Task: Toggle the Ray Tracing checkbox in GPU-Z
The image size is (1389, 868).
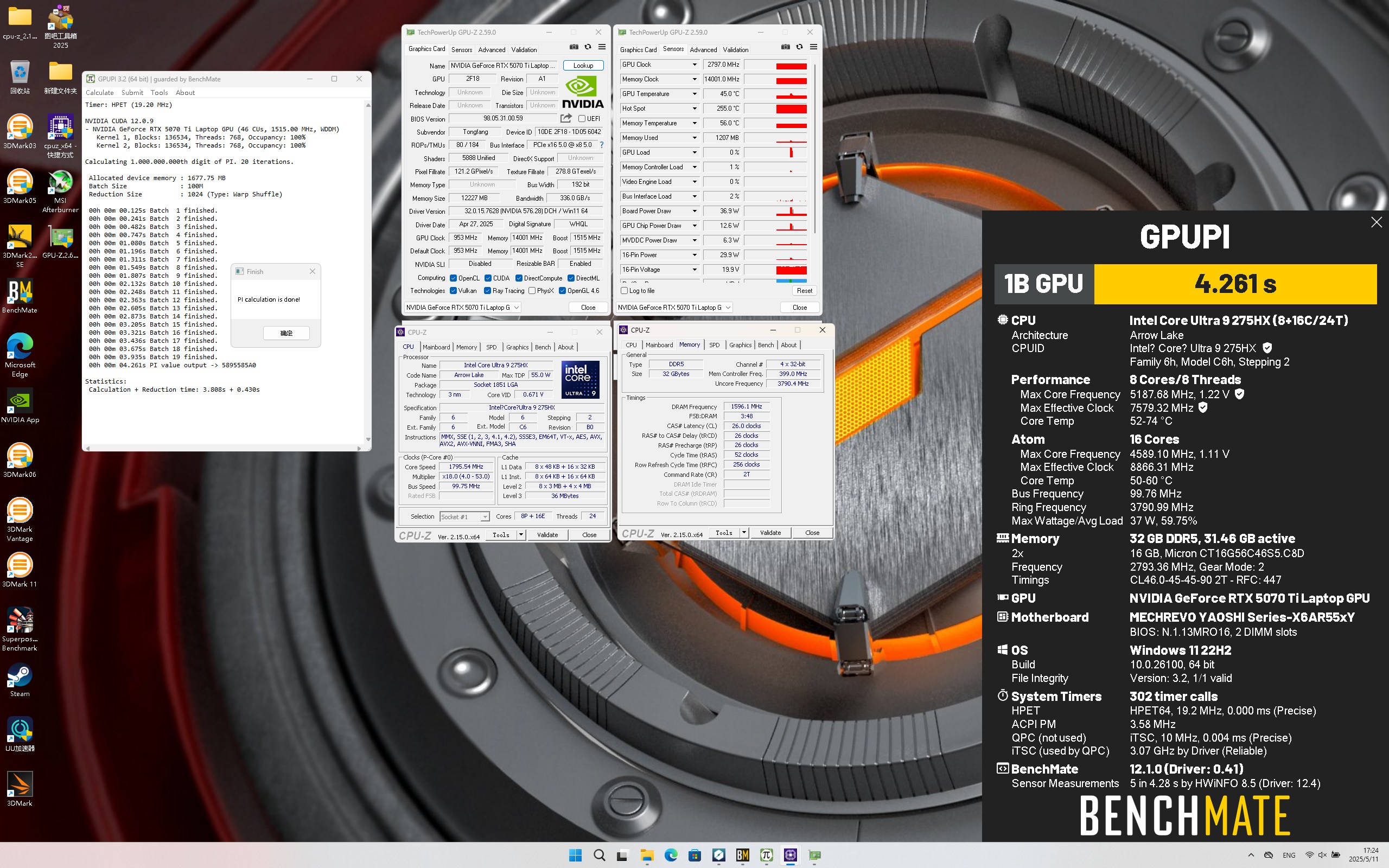Action: [x=487, y=291]
